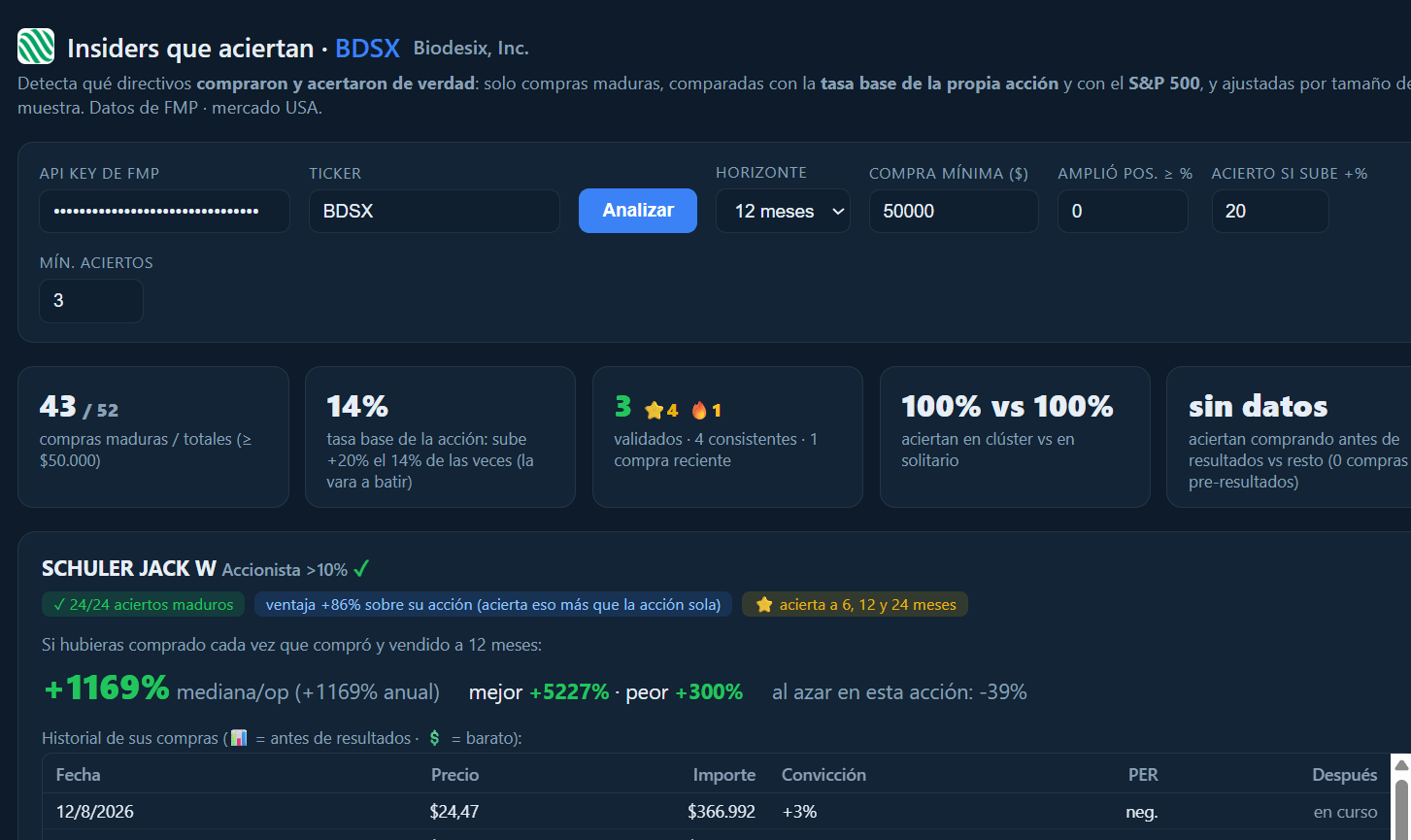Viewport: 1411px width, 840px height.
Task: Click the 24/24 aciertos maduros badge
Action: [x=144, y=605]
